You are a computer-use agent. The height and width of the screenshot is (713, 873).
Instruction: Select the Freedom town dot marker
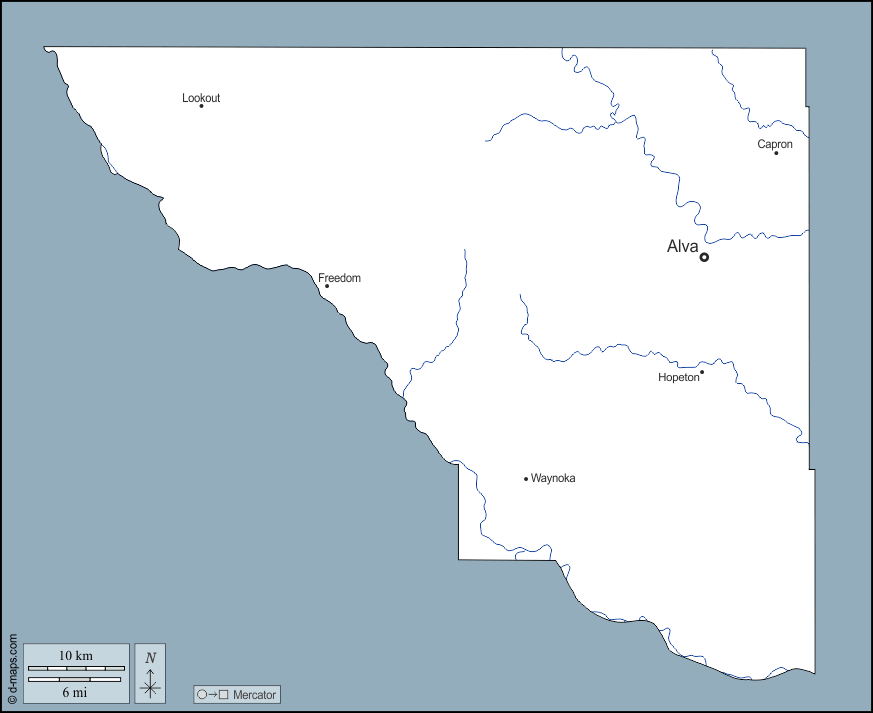(327, 286)
